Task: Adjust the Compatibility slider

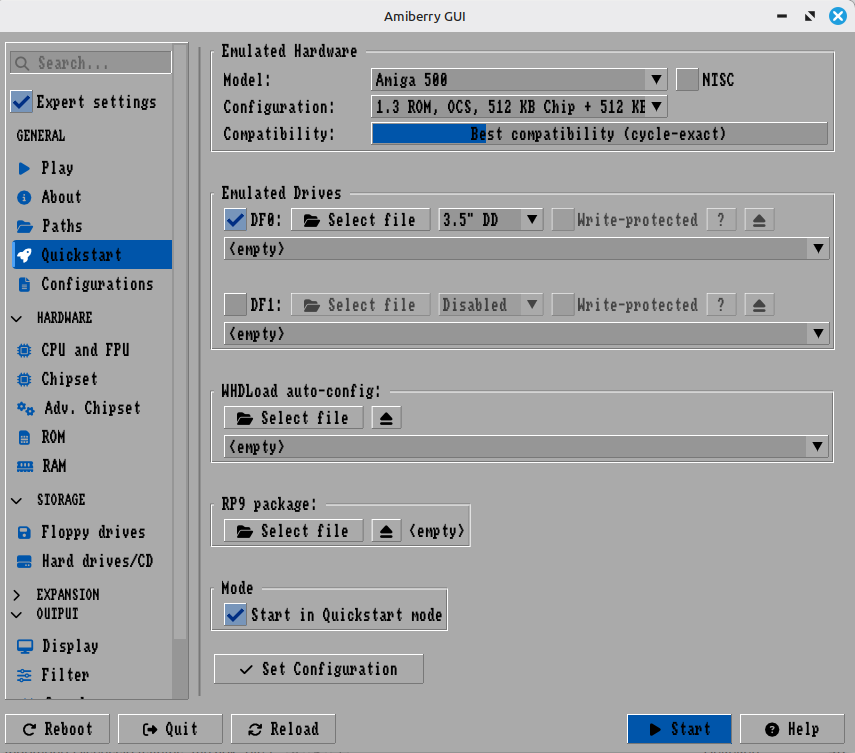Action: (599, 134)
